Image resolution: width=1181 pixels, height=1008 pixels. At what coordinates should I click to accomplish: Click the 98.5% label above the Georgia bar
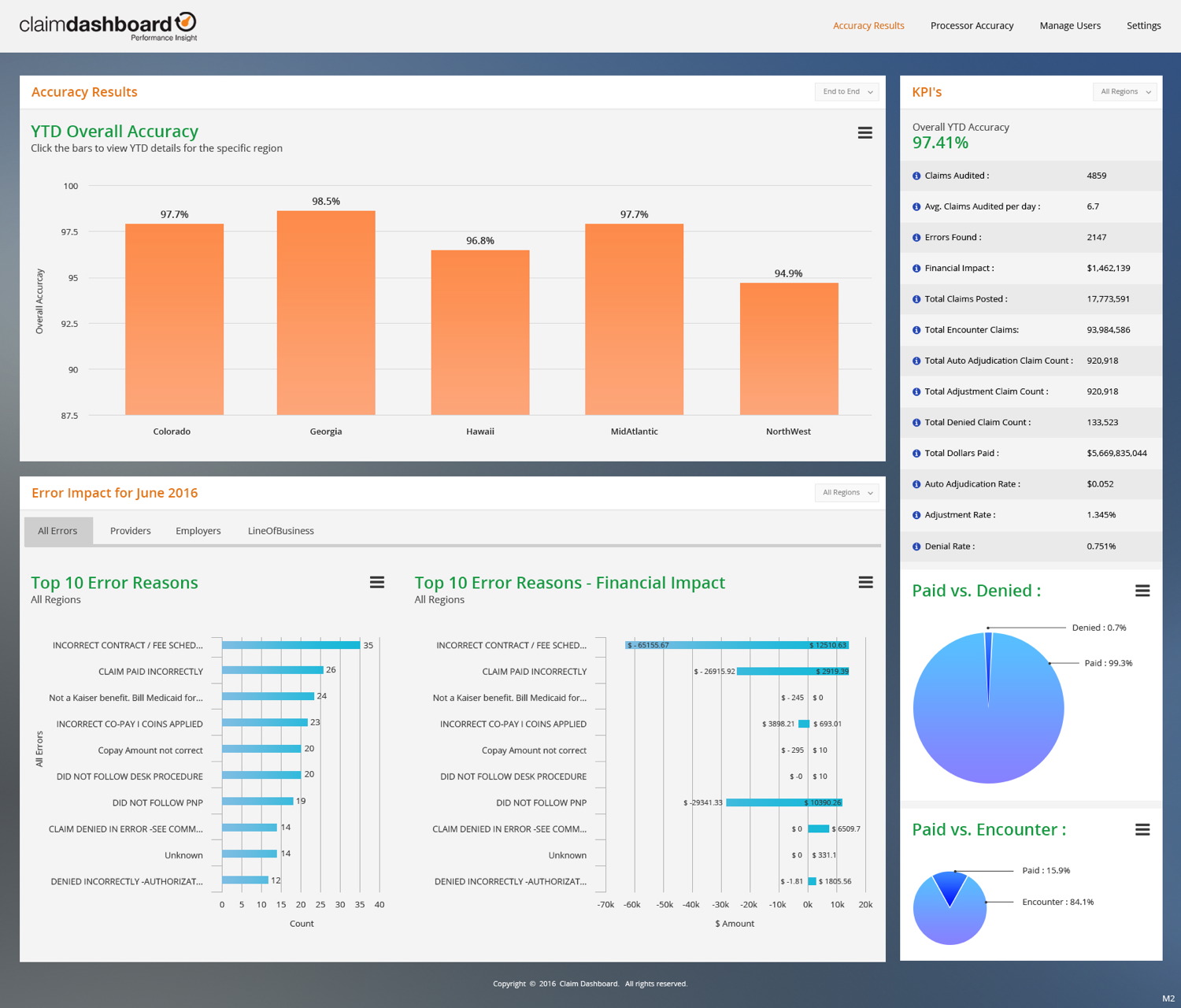326,202
